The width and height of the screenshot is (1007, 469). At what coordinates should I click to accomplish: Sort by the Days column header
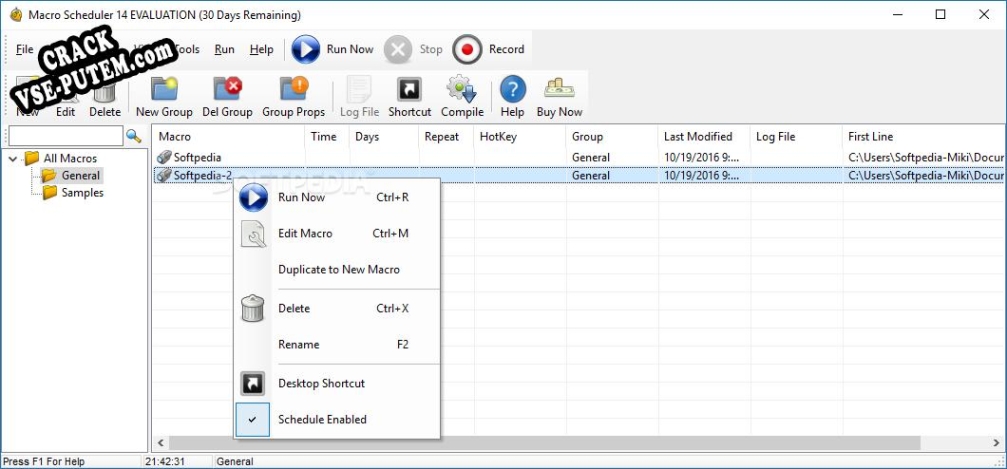(x=384, y=137)
